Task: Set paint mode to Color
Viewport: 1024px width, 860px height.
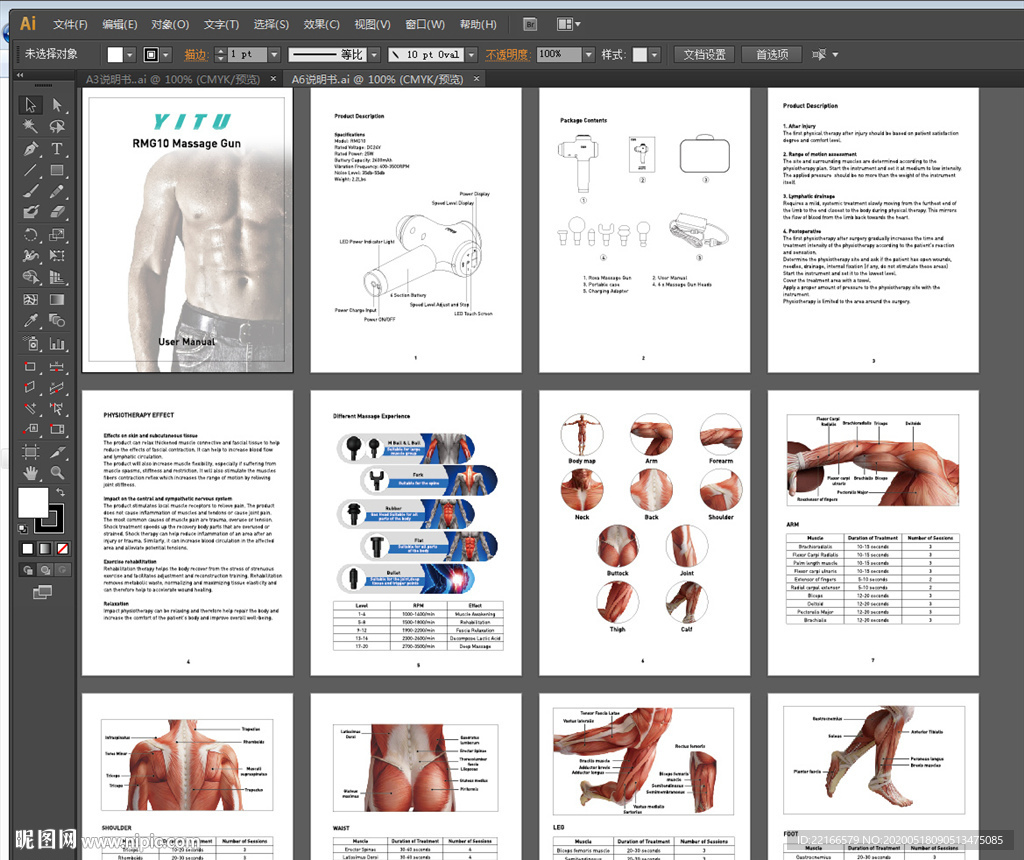Action: 27,549
